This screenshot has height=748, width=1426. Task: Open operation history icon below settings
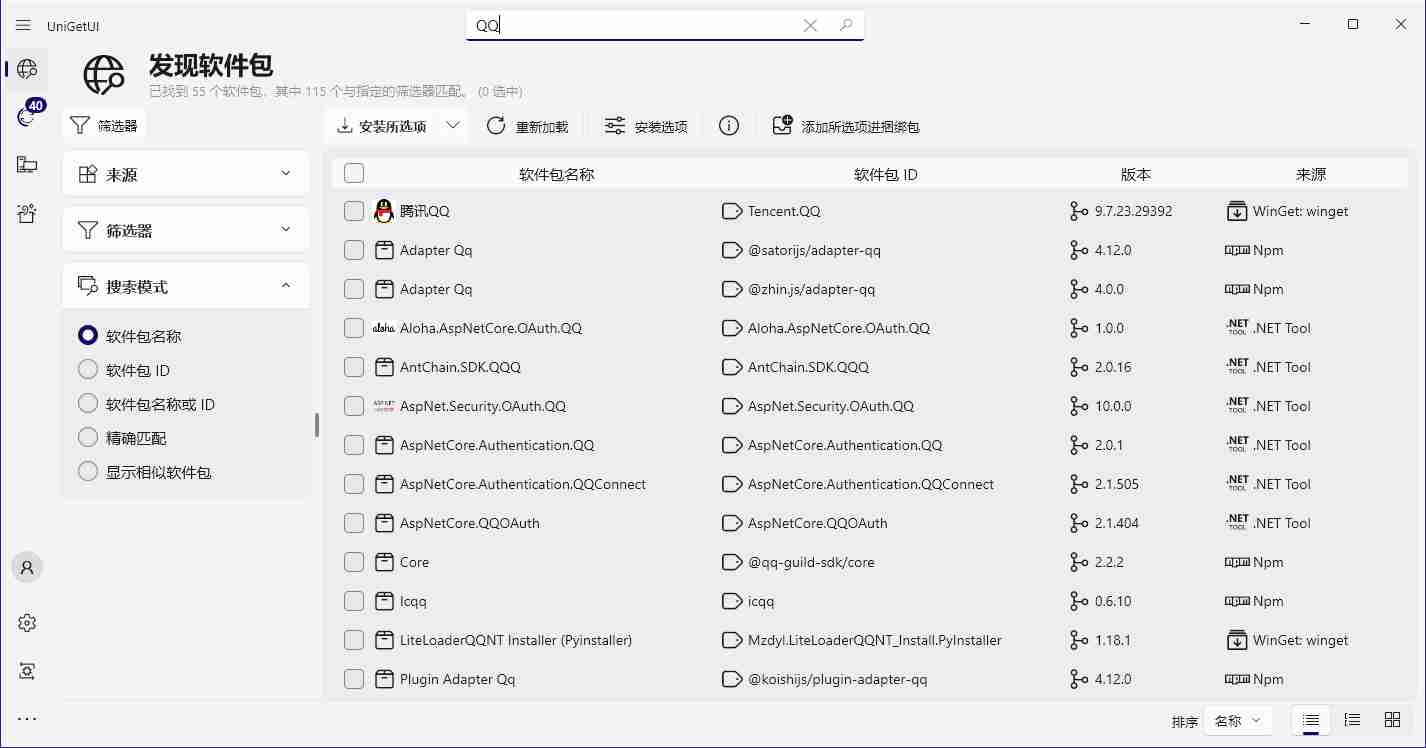tap(27, 671)
